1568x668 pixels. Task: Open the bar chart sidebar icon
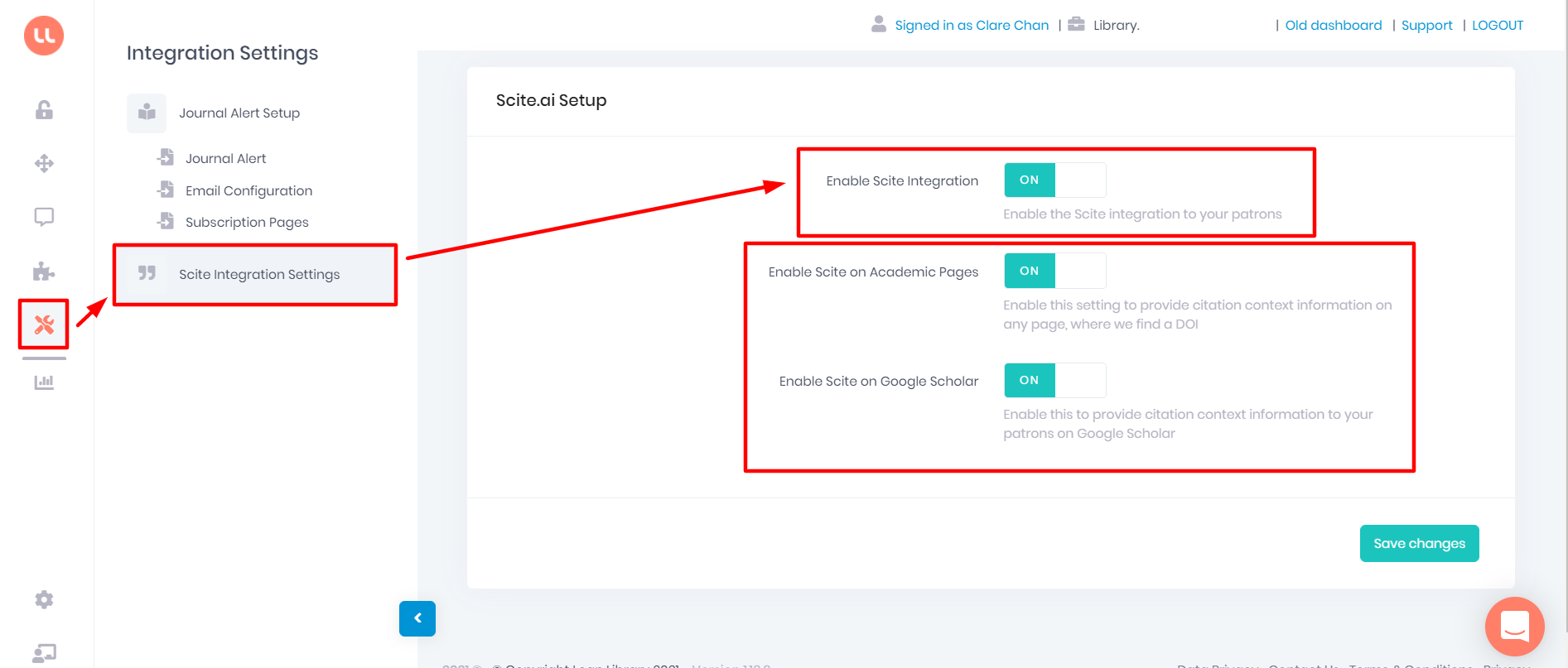(x=44, y=382)
